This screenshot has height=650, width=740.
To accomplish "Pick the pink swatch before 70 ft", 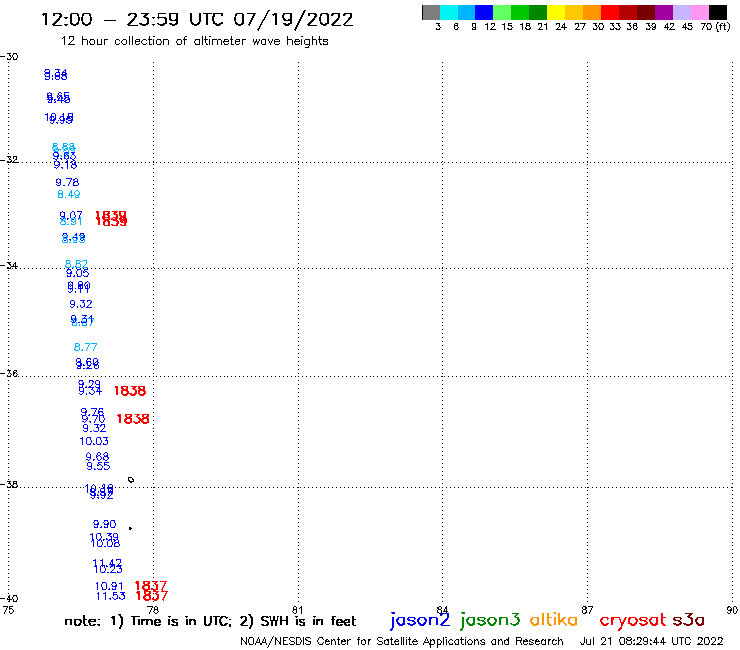I will [700, 12].
